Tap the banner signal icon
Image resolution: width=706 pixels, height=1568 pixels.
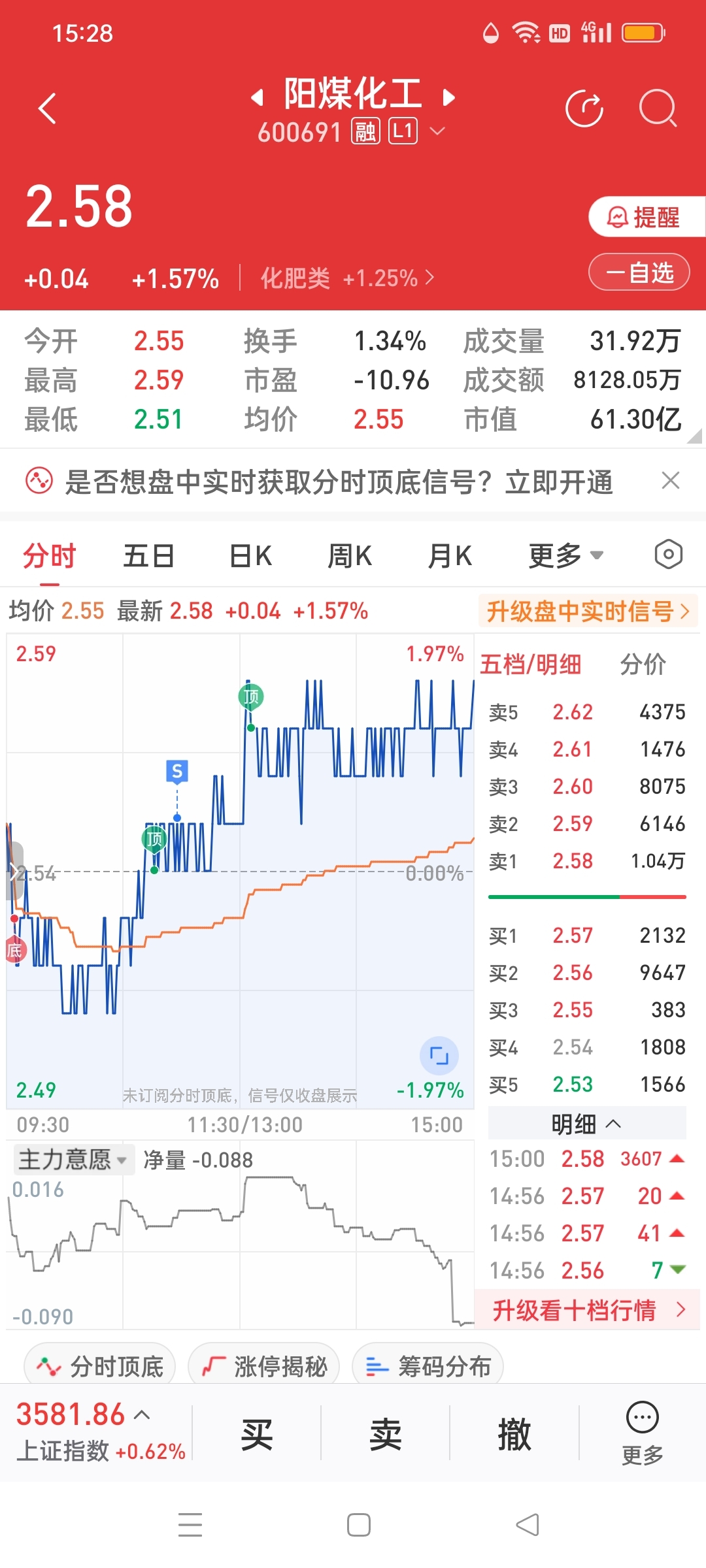[x=39, y=482]
